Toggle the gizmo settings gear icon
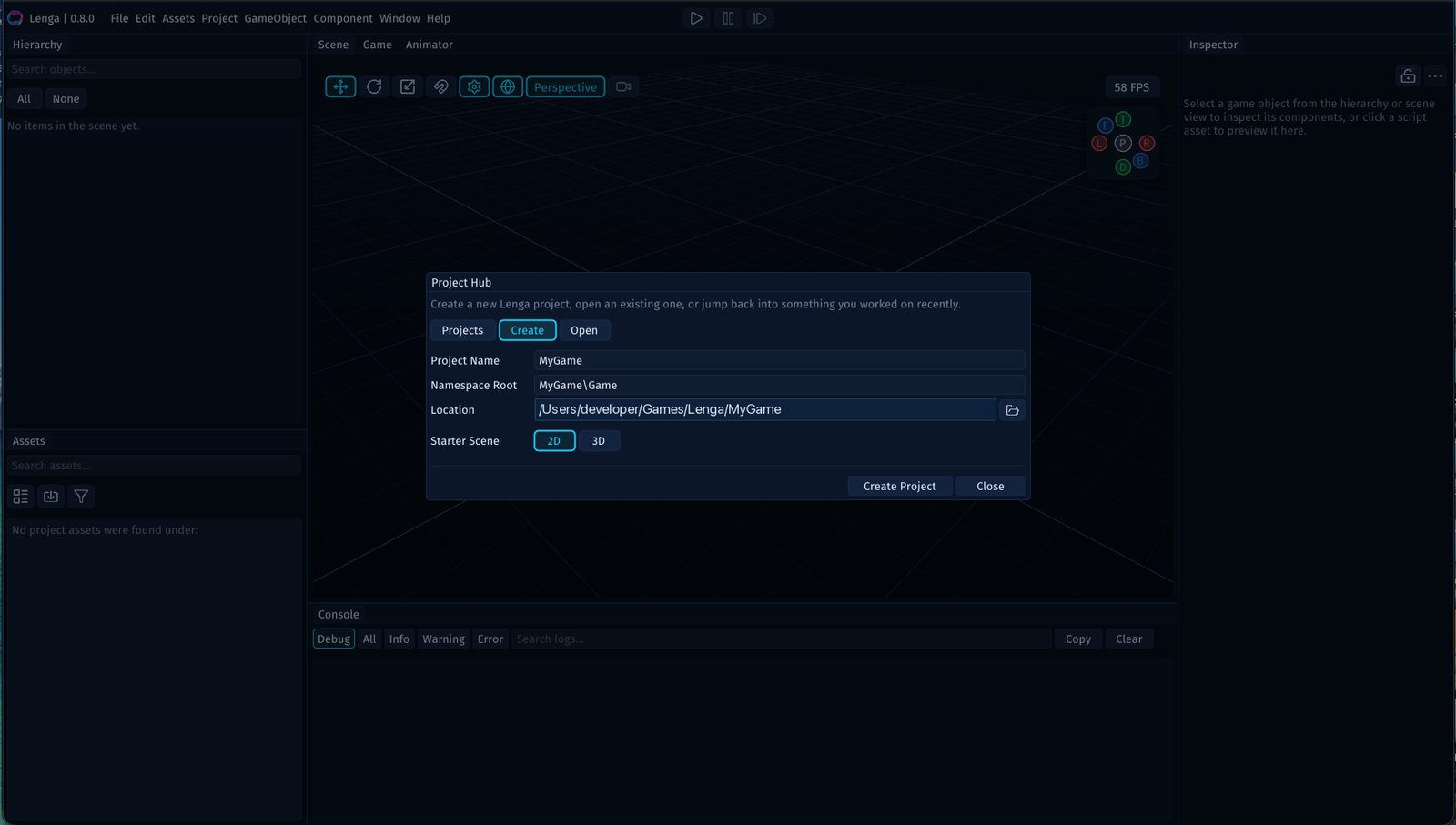Image resolution: width=1456 pixels, height=825 pixels. pyautogui.click(x=474, y=86)
